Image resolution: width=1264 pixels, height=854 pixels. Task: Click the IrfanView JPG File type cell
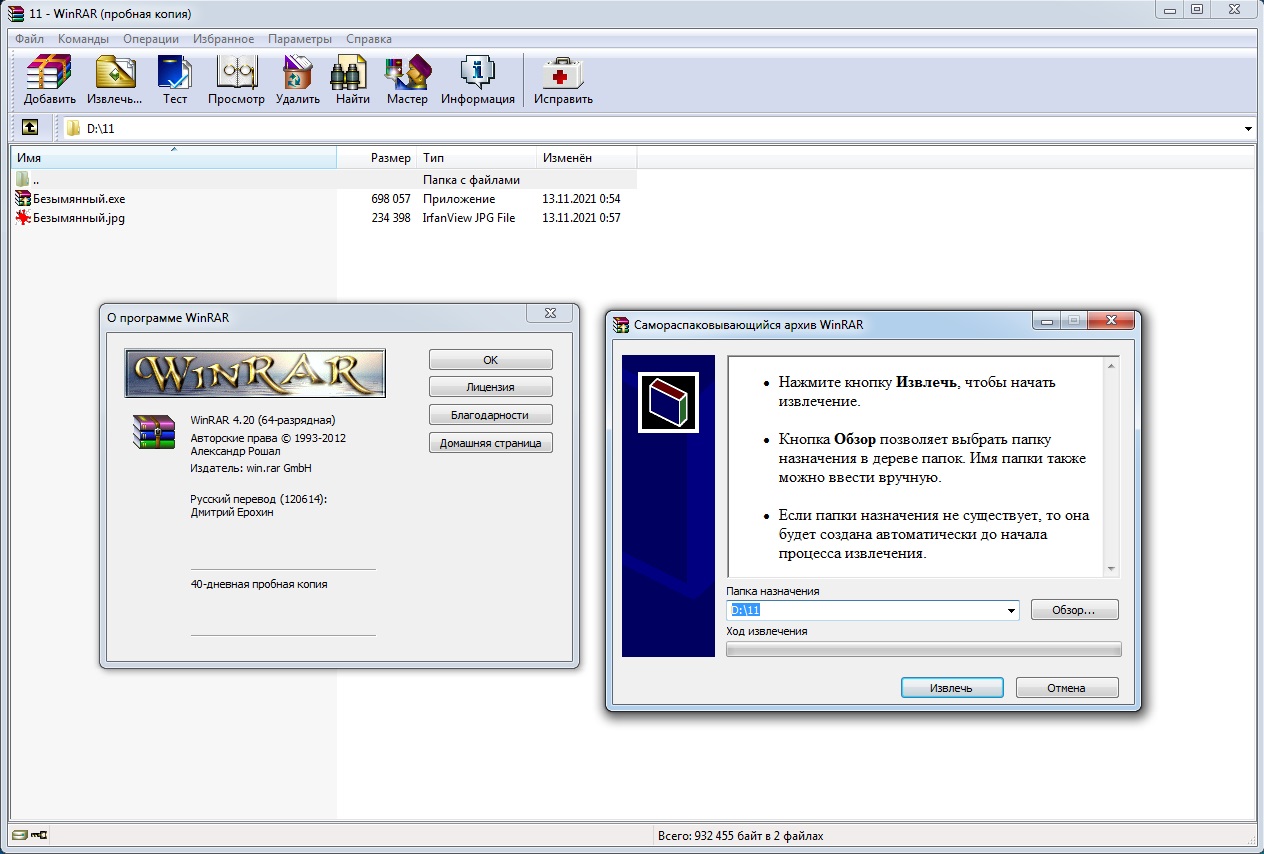469,218
